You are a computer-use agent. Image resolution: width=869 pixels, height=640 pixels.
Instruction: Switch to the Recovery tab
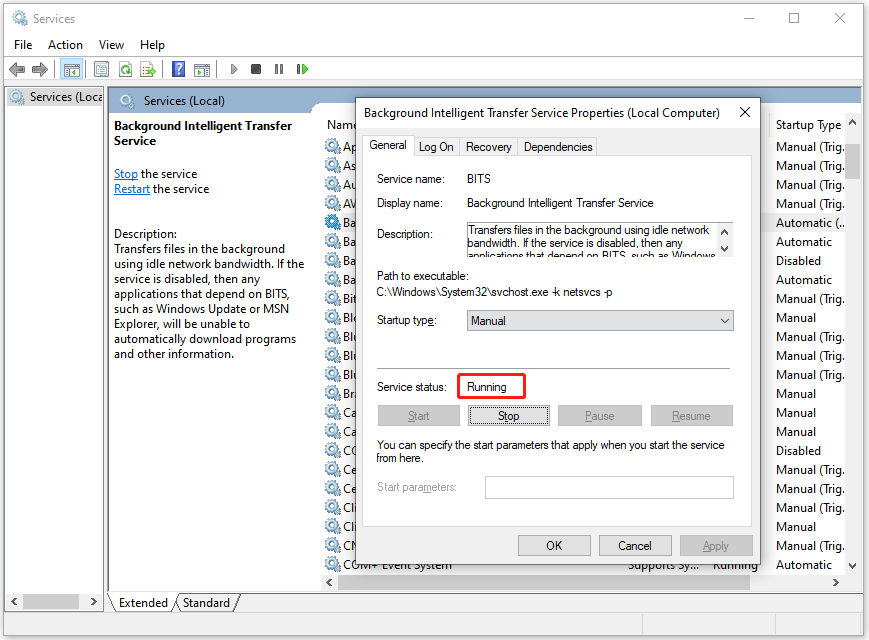pyautogui.click(x=488, y=147)
